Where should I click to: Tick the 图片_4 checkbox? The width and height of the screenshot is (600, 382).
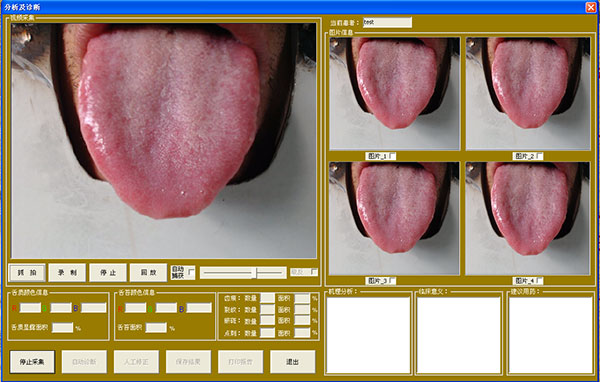click(539, 281)
